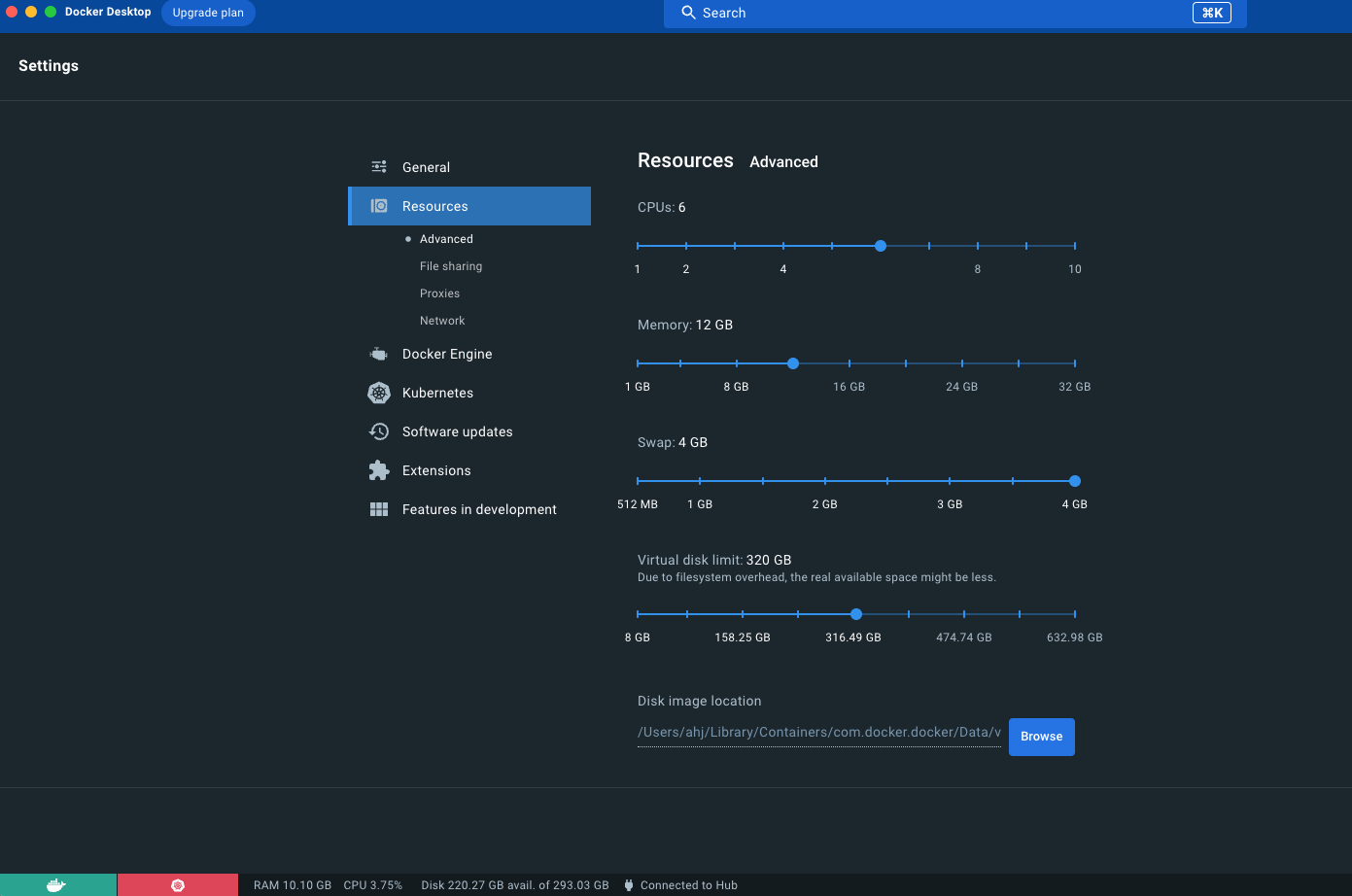Click the 'CPUs: 6' label
1352x896 pixels.
[662, 207]
